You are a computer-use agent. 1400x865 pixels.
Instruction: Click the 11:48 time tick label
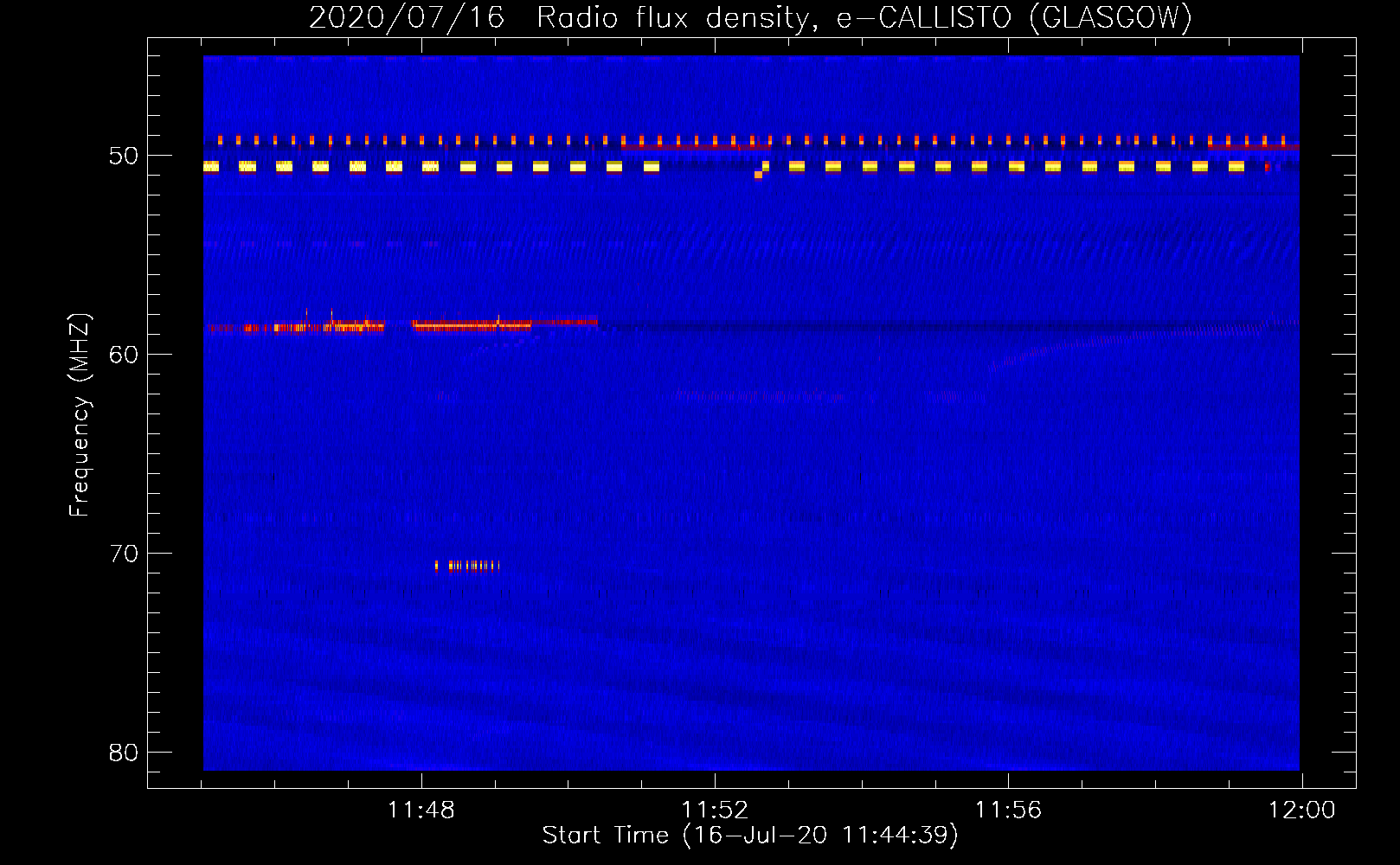[x=421, y=811]
